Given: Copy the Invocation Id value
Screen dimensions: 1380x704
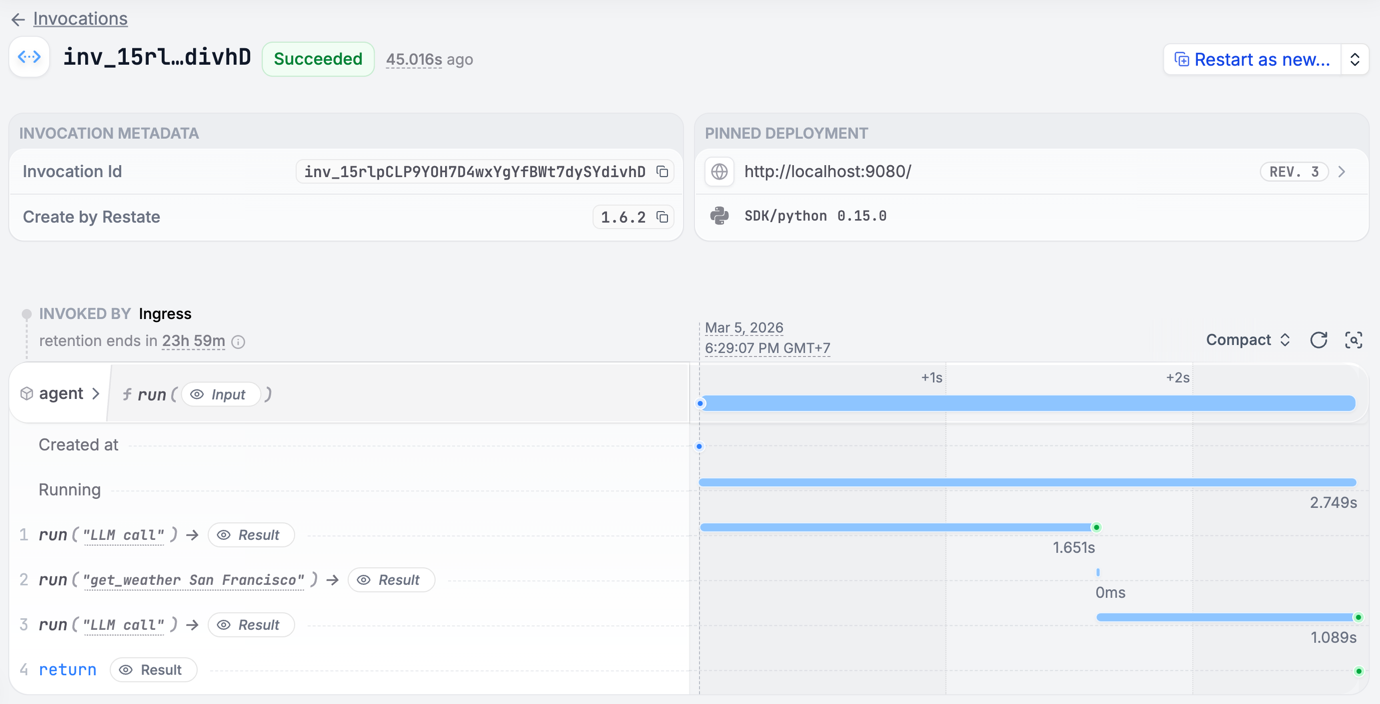Looking at the screenshot, I should tap(662, 172).
